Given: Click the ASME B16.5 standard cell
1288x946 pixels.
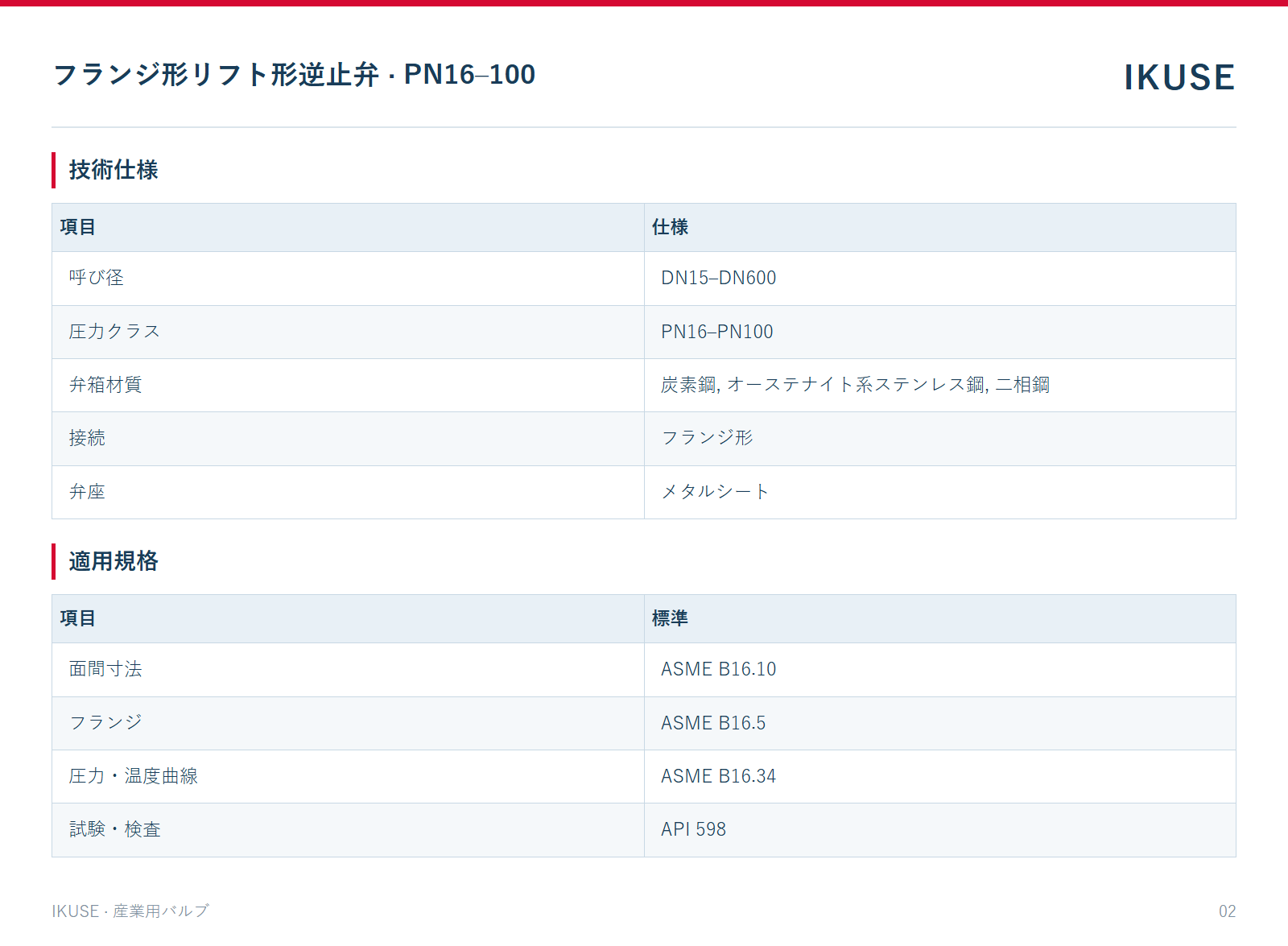Looking at the screenshot, I should pos(940,723).
